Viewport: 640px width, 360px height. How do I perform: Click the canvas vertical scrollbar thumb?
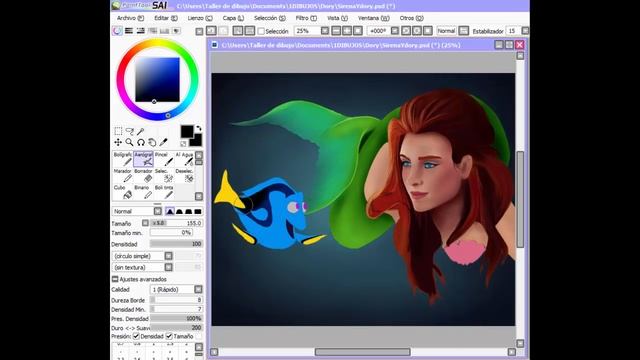[x=520, y=199]
